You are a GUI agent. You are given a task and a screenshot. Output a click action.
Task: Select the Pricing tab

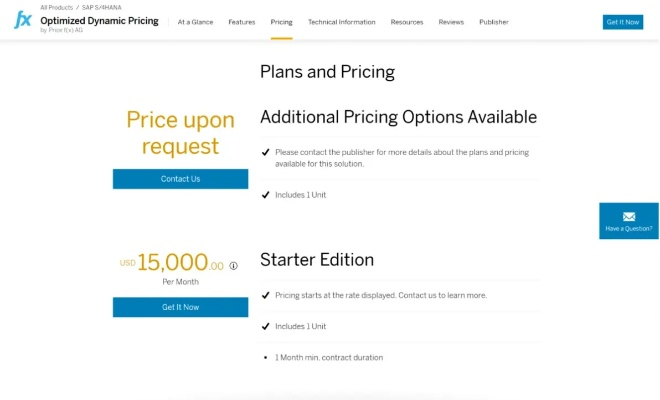pos(281,22)
